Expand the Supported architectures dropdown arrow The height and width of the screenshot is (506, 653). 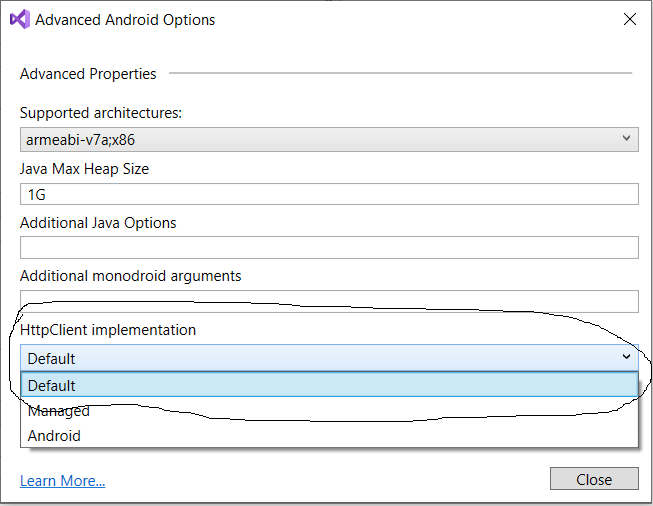(x=626, y=139)
